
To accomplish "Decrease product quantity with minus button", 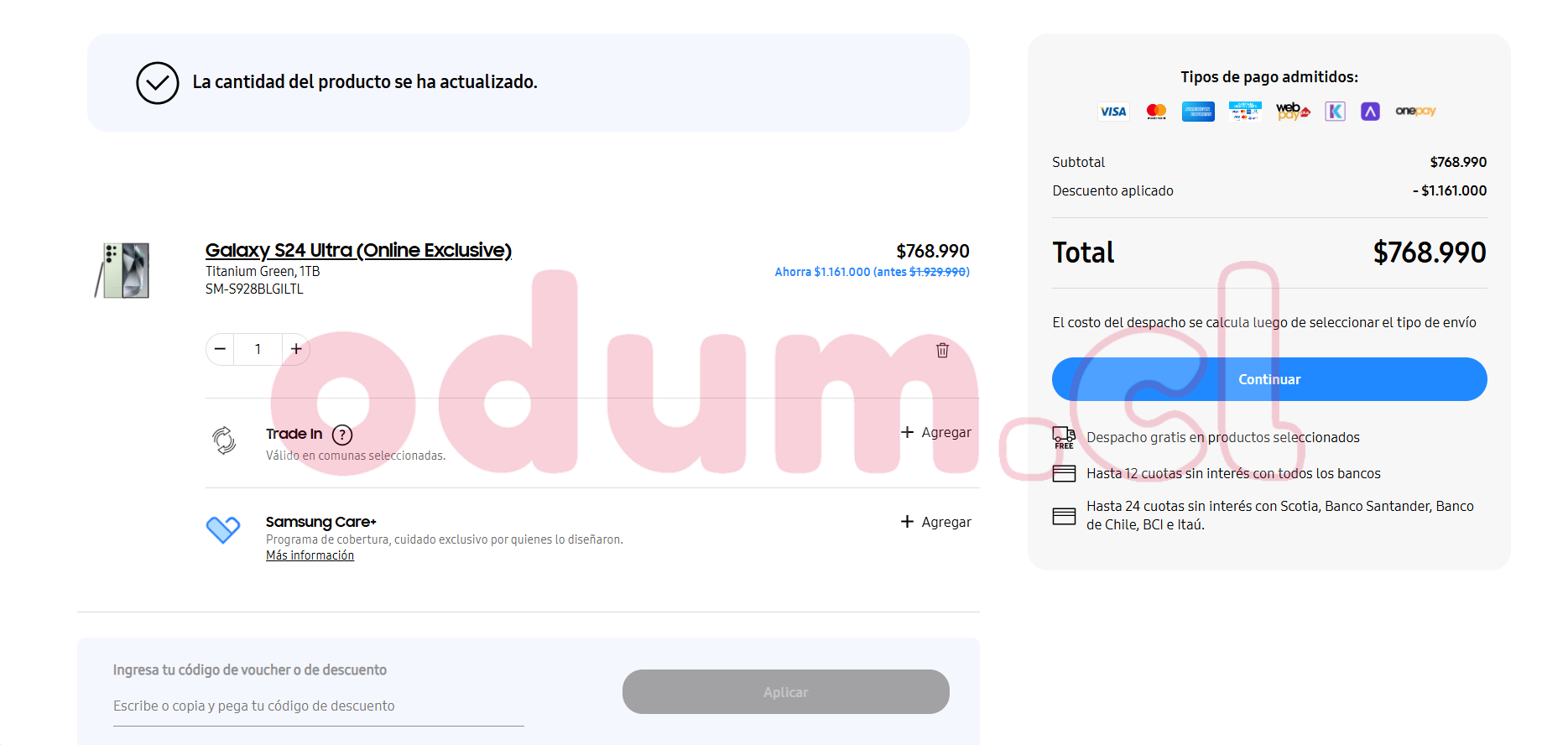I will pyautogui.click(x=220, y=349).
